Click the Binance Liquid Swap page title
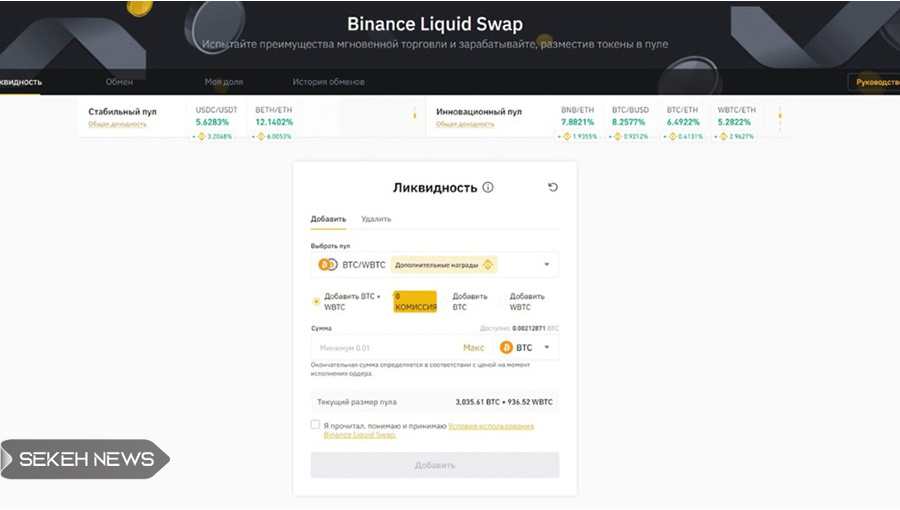 pyautogui.click(x=435, y=24)
